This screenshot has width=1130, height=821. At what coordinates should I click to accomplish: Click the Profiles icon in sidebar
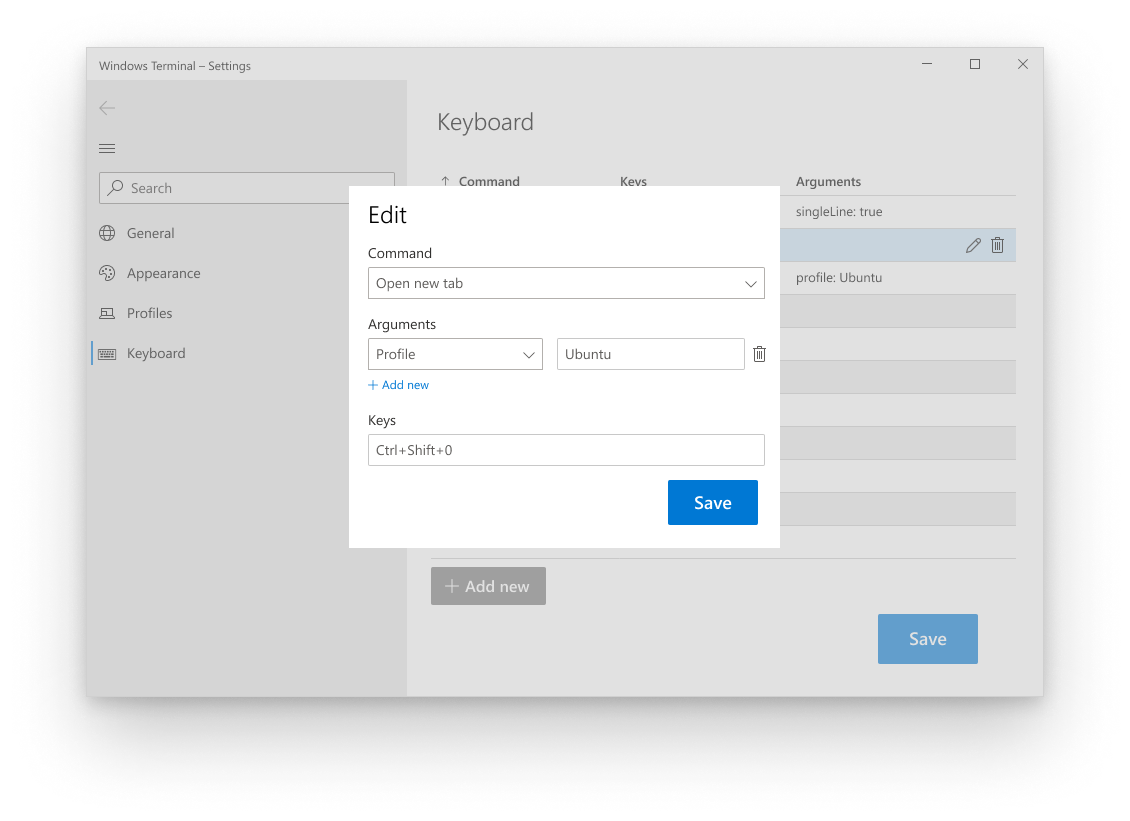pos(107,313)
